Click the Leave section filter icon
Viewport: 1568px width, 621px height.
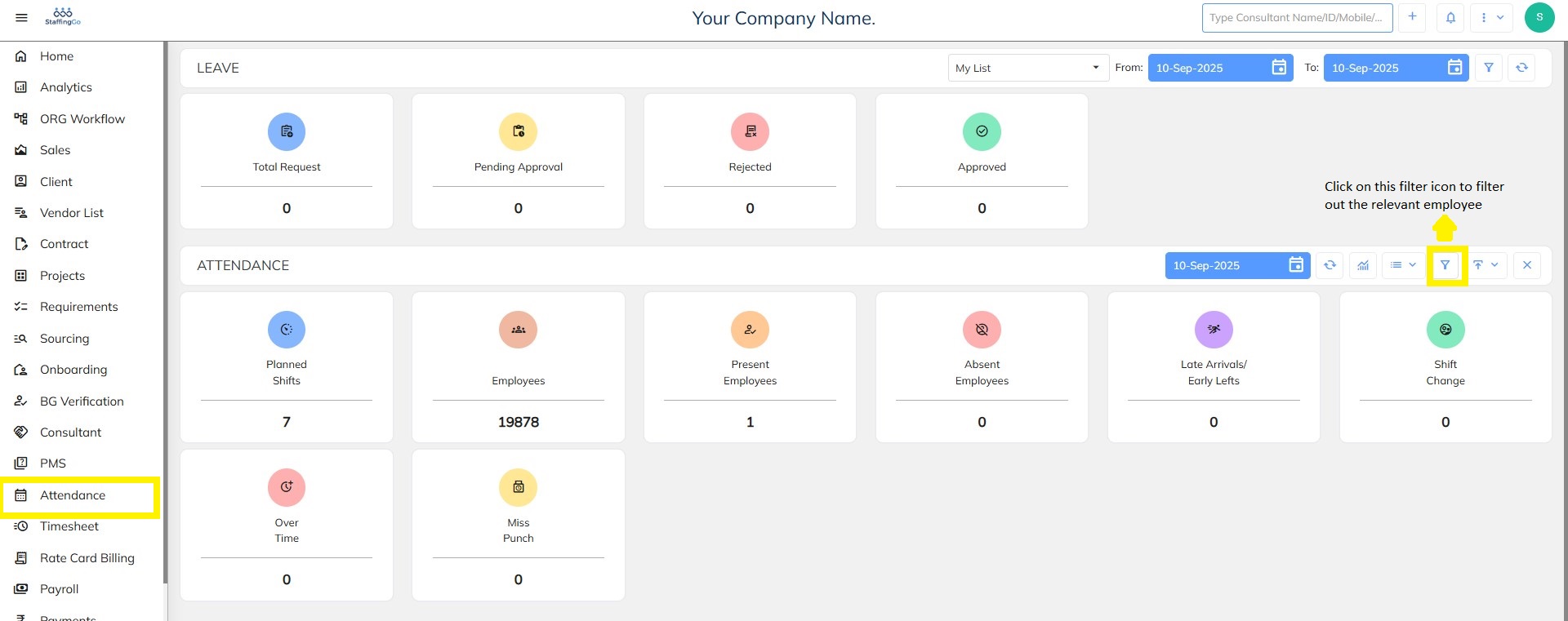(x=1489, y=68)
